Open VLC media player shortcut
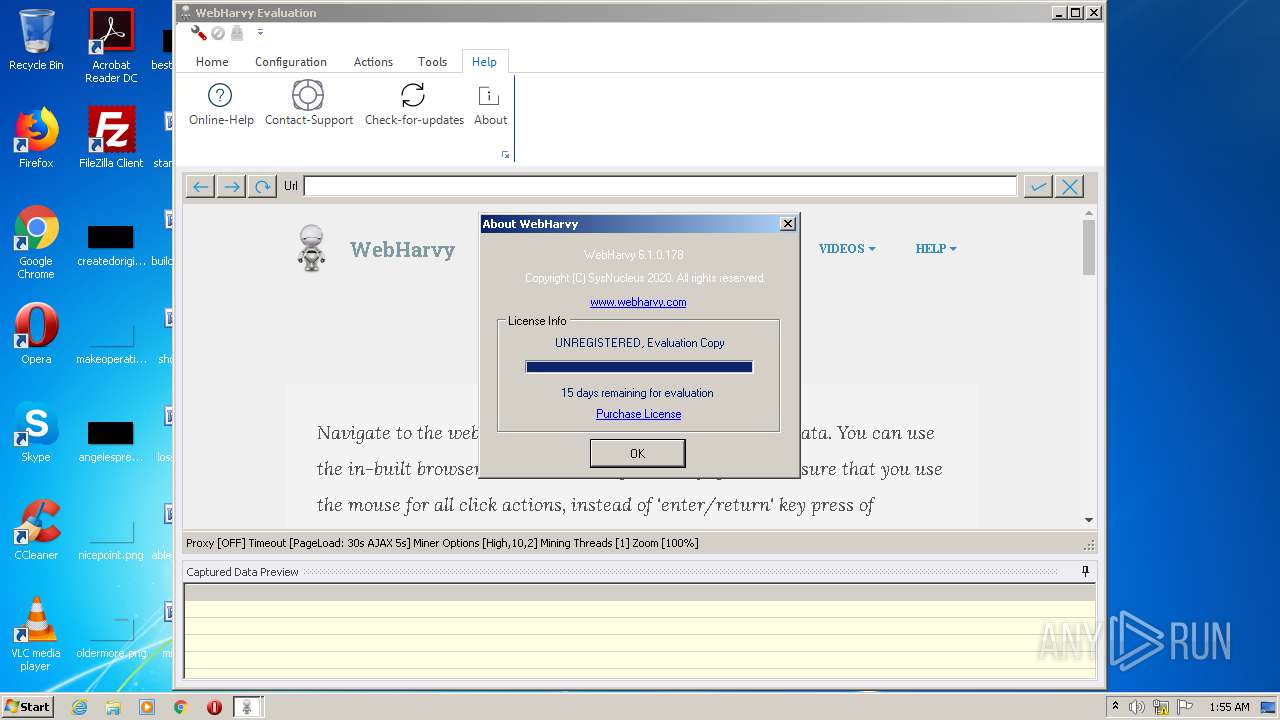Image resolution: width=1280 pixels, height=720 pixels. pos(36,634)
